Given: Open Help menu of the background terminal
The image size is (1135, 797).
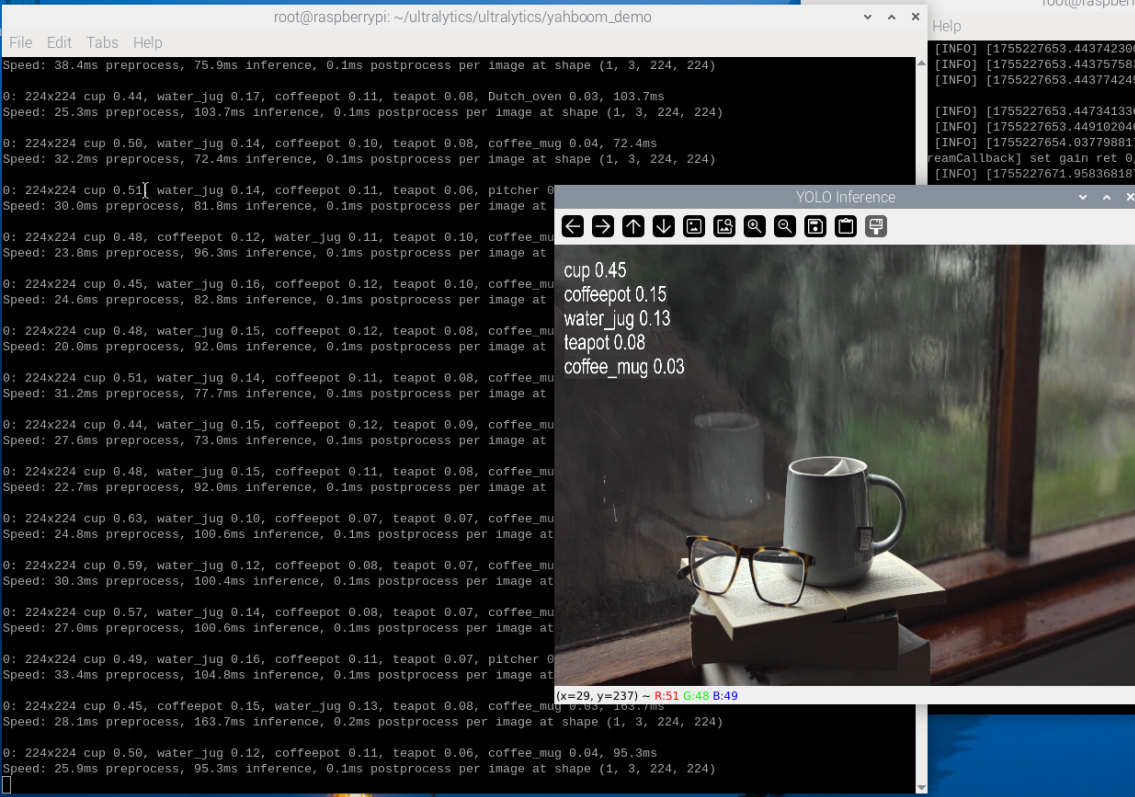Looking at the screenshot, I should pos(947,26).
